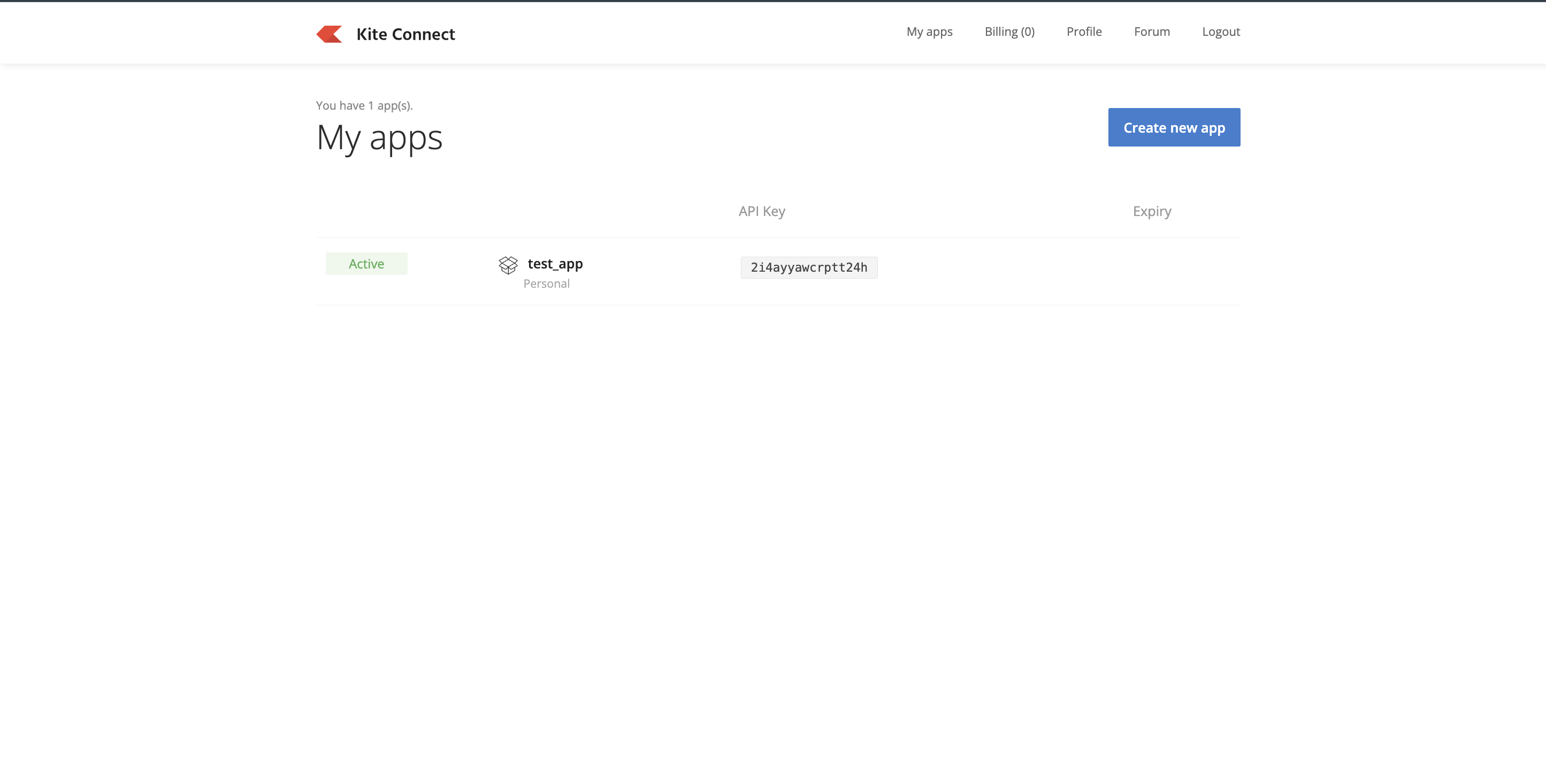Click the API Key column header
This screenshot has width=1546, height=784.
[x=762, y=211]
